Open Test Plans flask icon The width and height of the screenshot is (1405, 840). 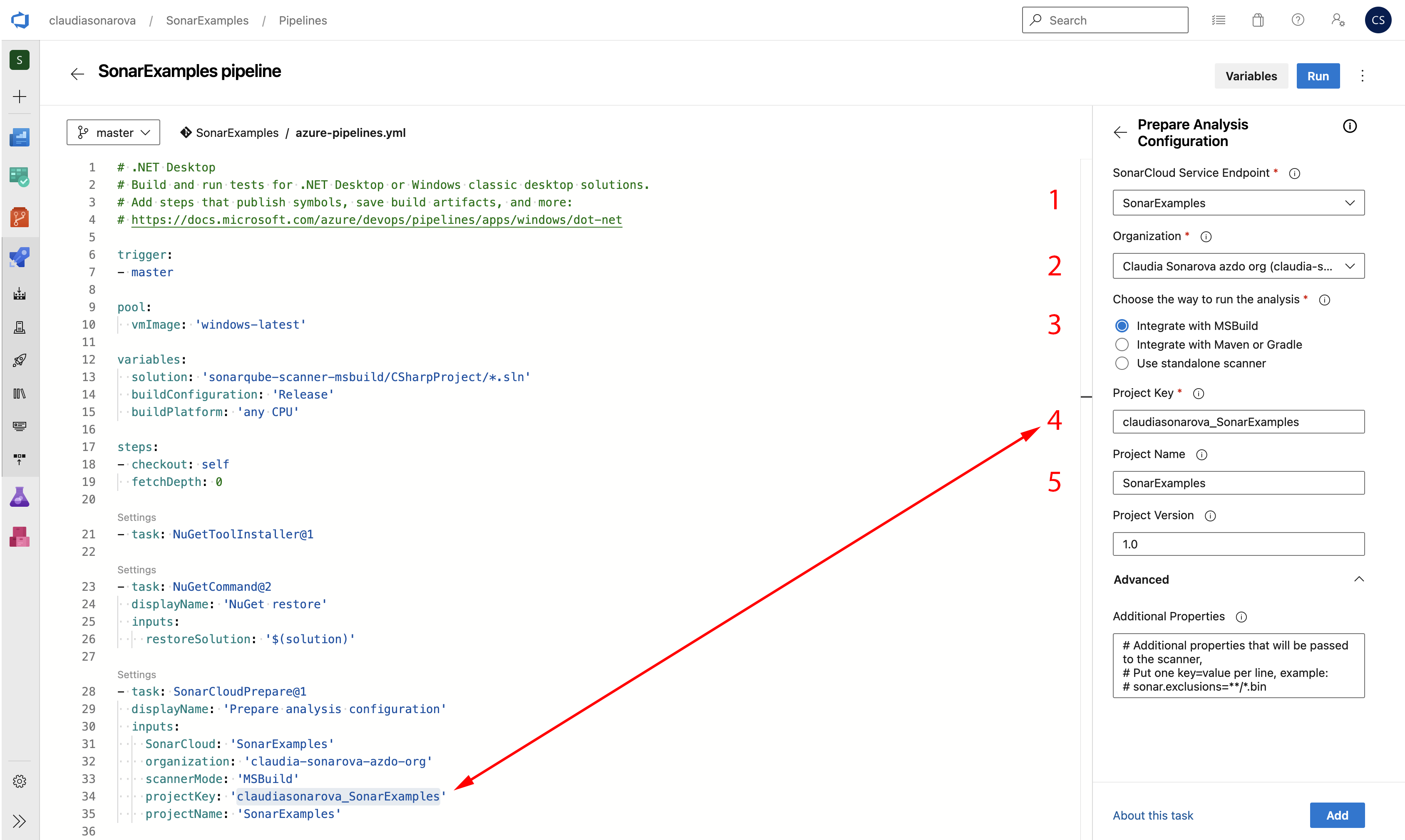[x=20, y=496]
